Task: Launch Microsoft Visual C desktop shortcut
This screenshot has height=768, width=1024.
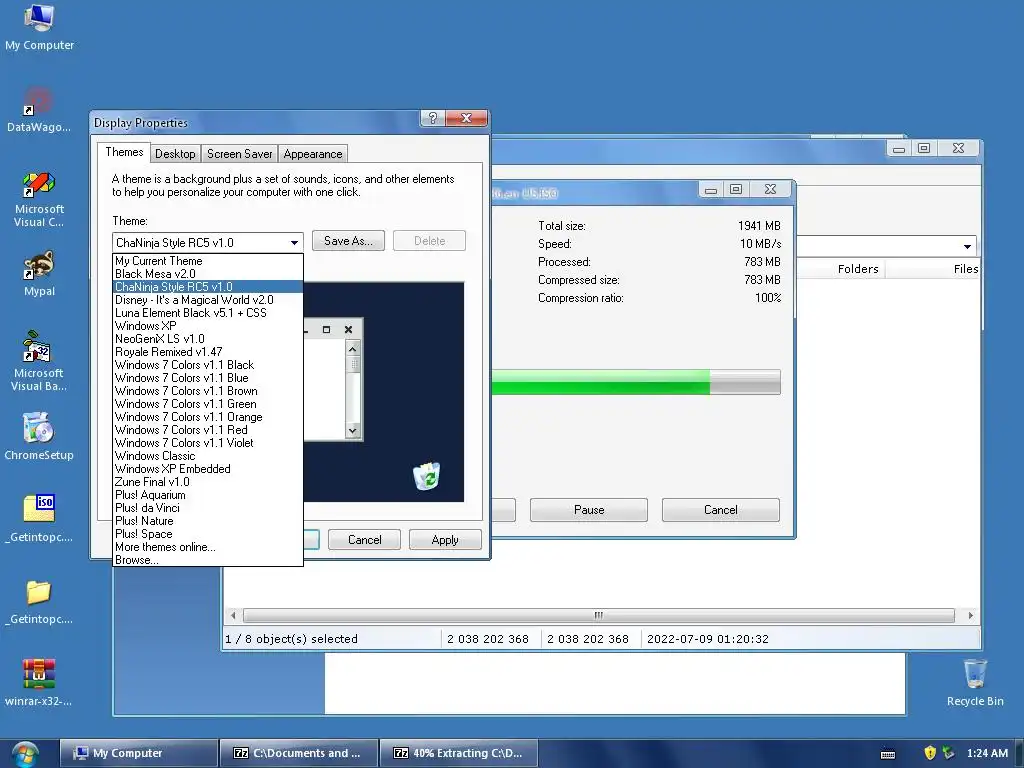Action: 39,199
